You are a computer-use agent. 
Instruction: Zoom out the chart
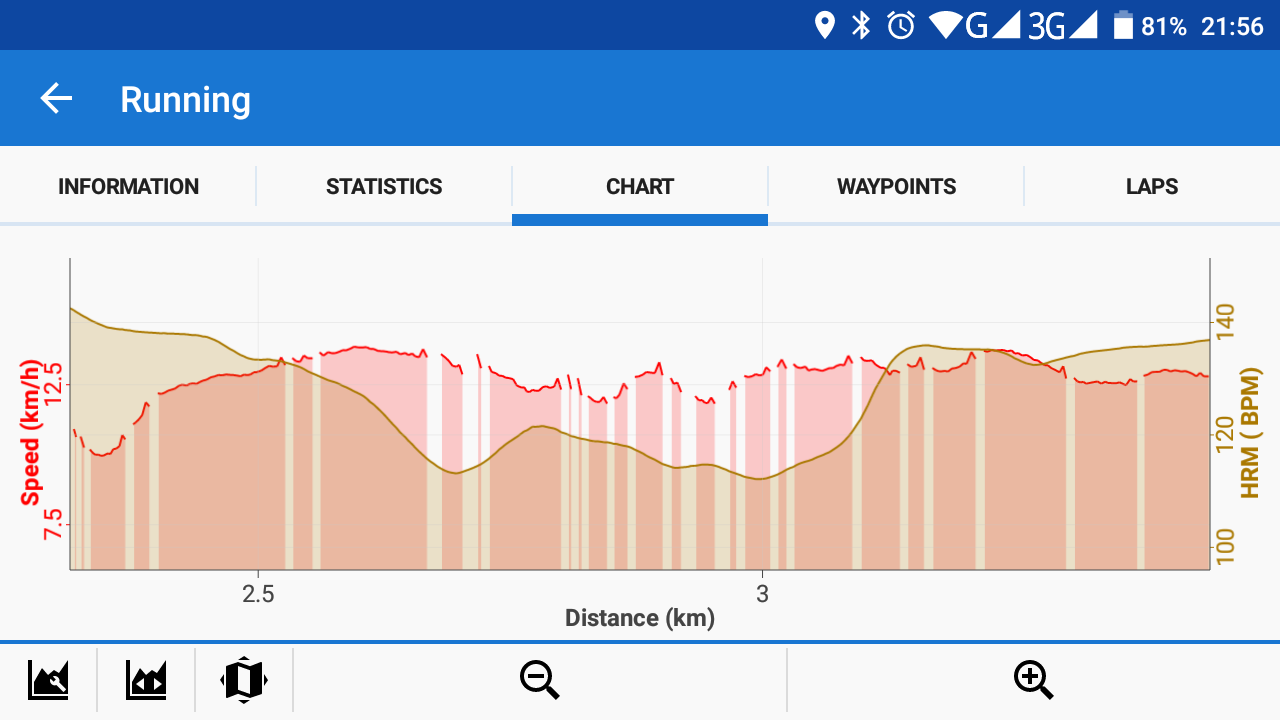(540, 680)
